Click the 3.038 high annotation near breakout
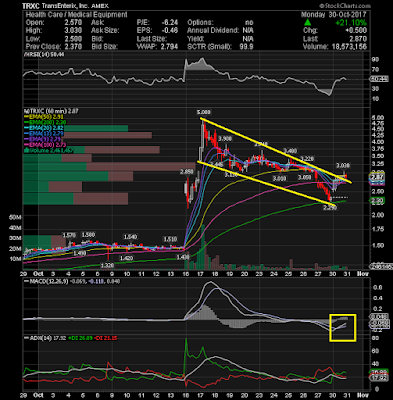Screen dimensions: 393x400 (x=342, y=165)
